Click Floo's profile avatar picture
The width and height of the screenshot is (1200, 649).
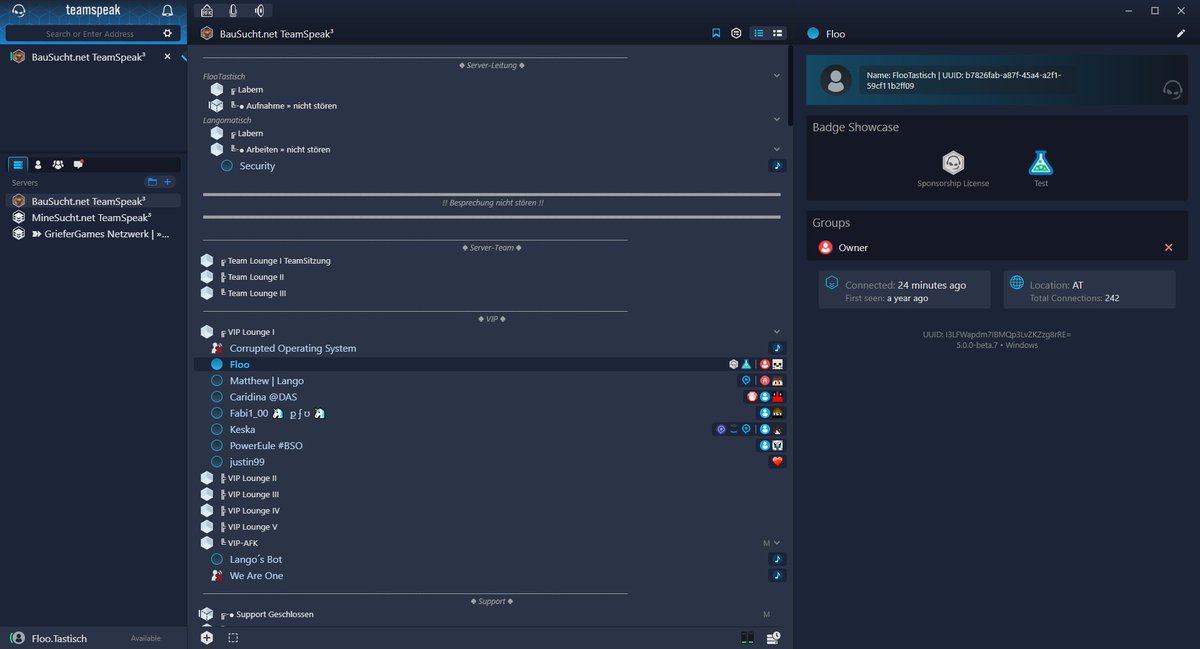point(835,80)
